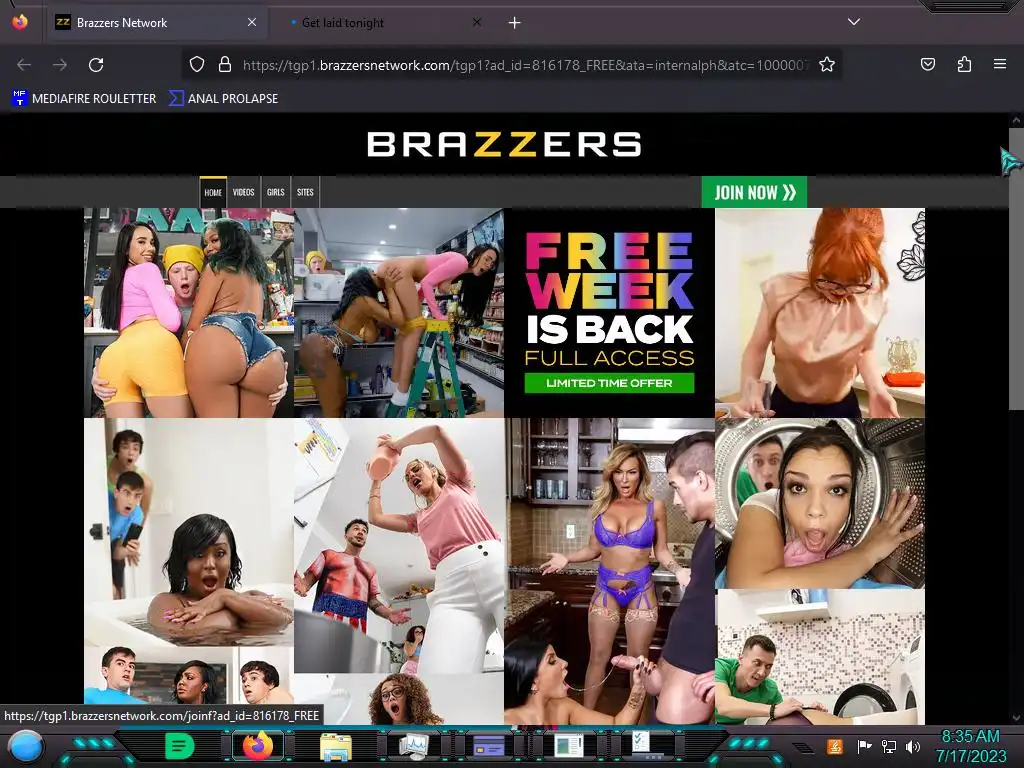Click the BRAZZERS logo in the header
Screen dimensions: 1024x768
504,145
